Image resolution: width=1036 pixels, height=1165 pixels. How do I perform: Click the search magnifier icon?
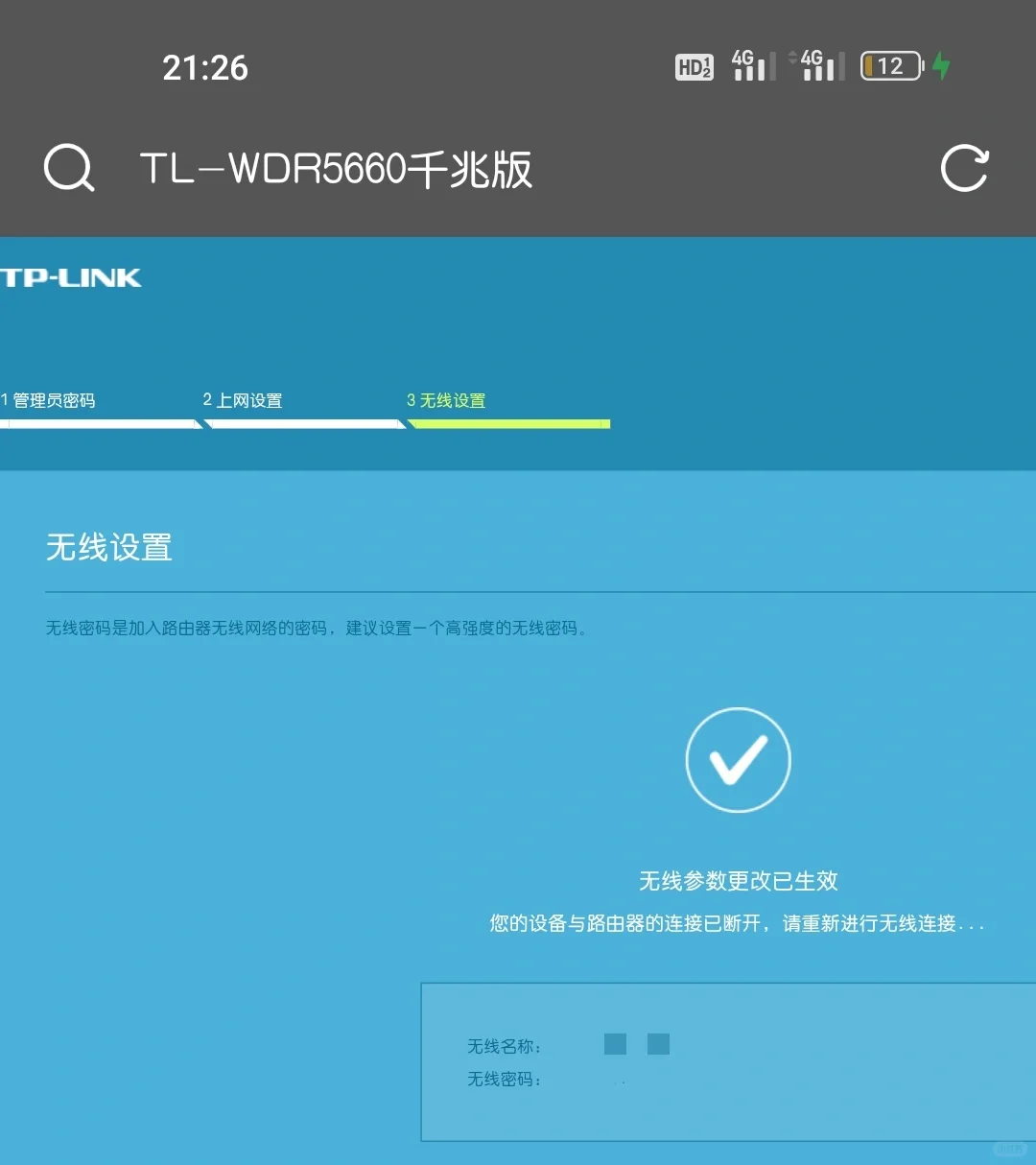(67, 168)
